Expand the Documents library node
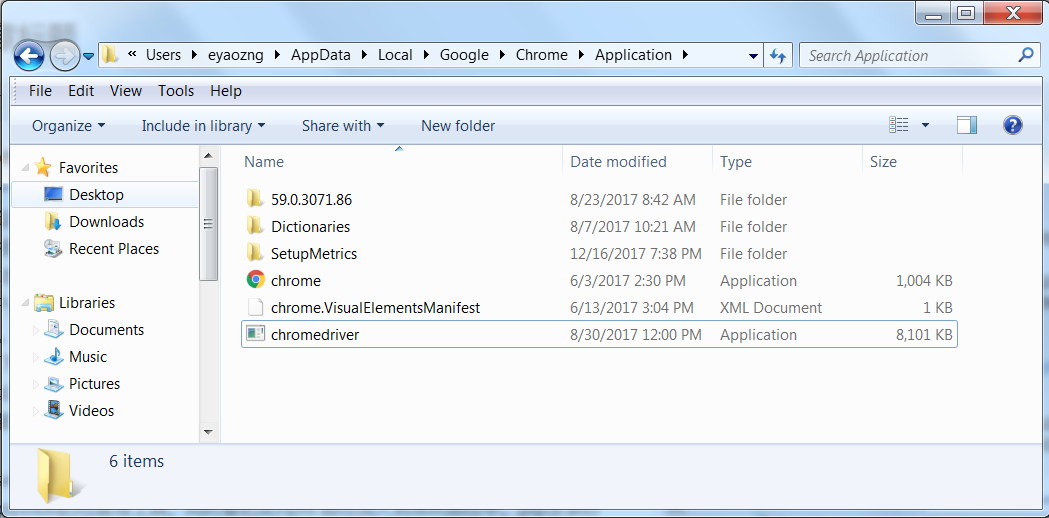This screenshot has width=1049, height=518. pyautogui.click(x=35, y=330)
